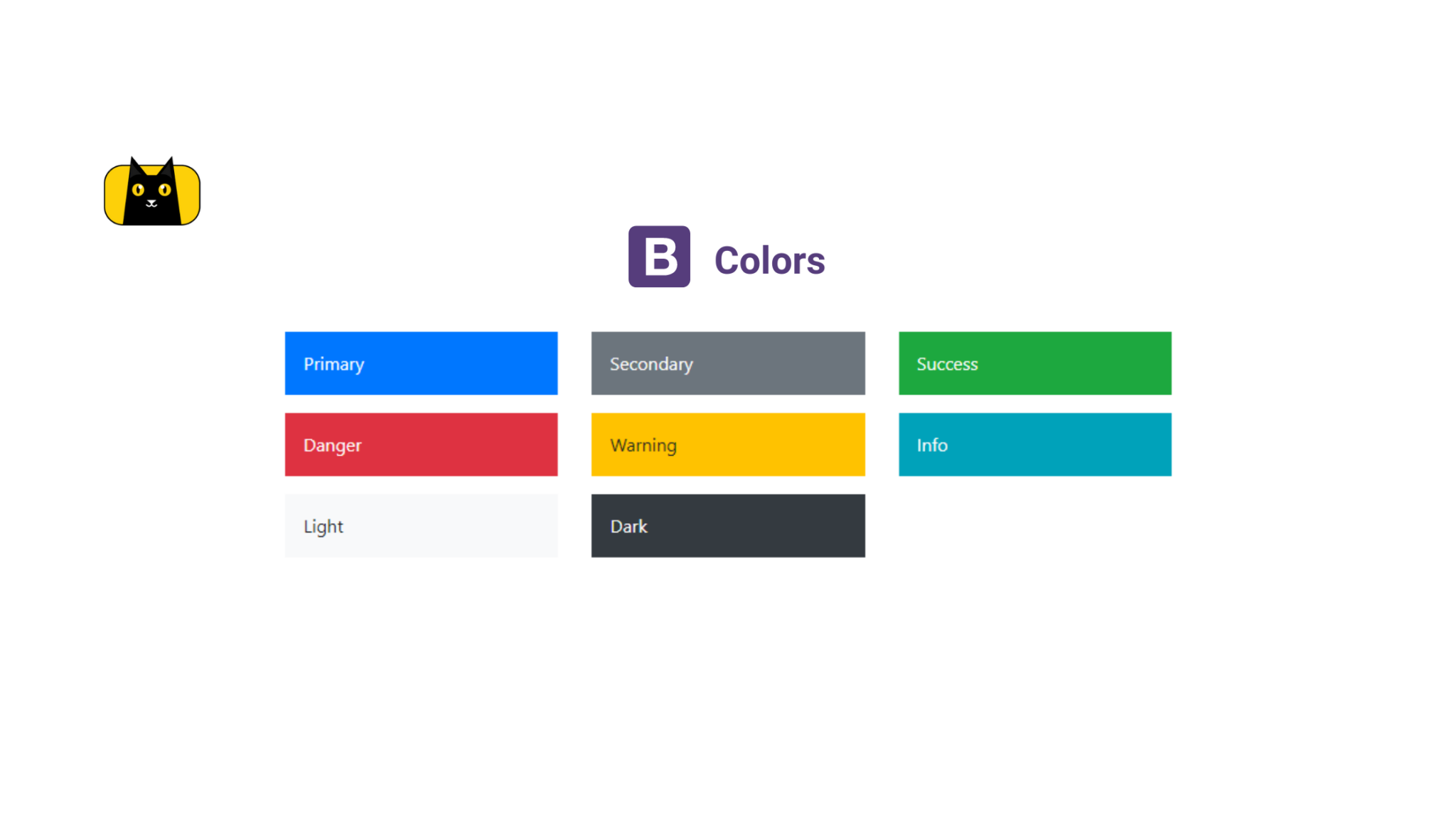Select the Bootstrap logo icon
Image resolution: width=1456 pixels, height=819 pixels.
pos(660,256)
